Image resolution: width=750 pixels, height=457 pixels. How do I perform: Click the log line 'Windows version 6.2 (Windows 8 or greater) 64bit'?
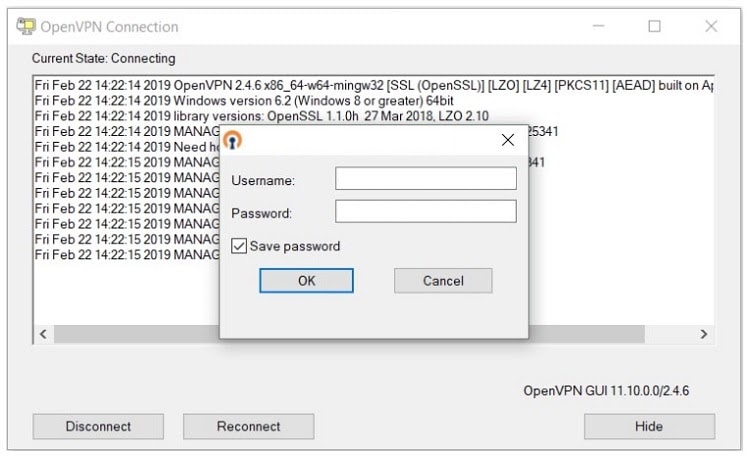coord(244,101)
